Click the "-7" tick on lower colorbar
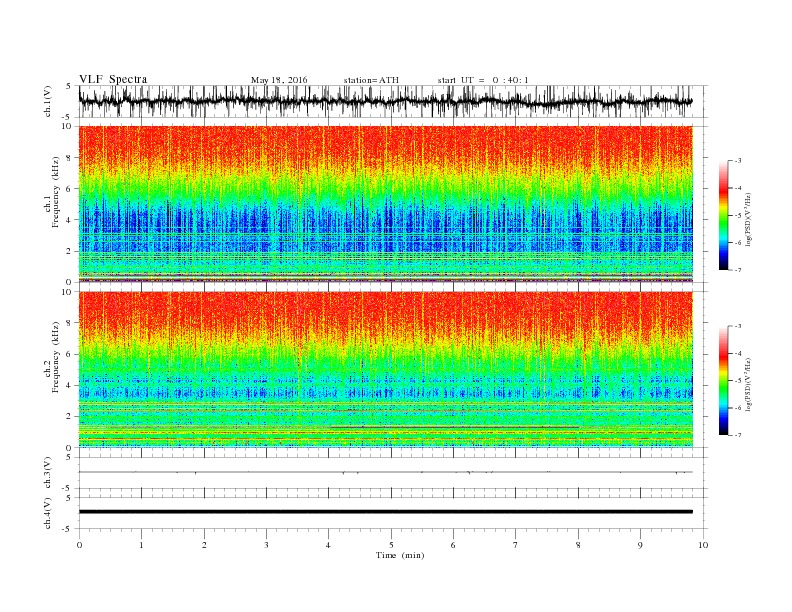 click(738, 435)
